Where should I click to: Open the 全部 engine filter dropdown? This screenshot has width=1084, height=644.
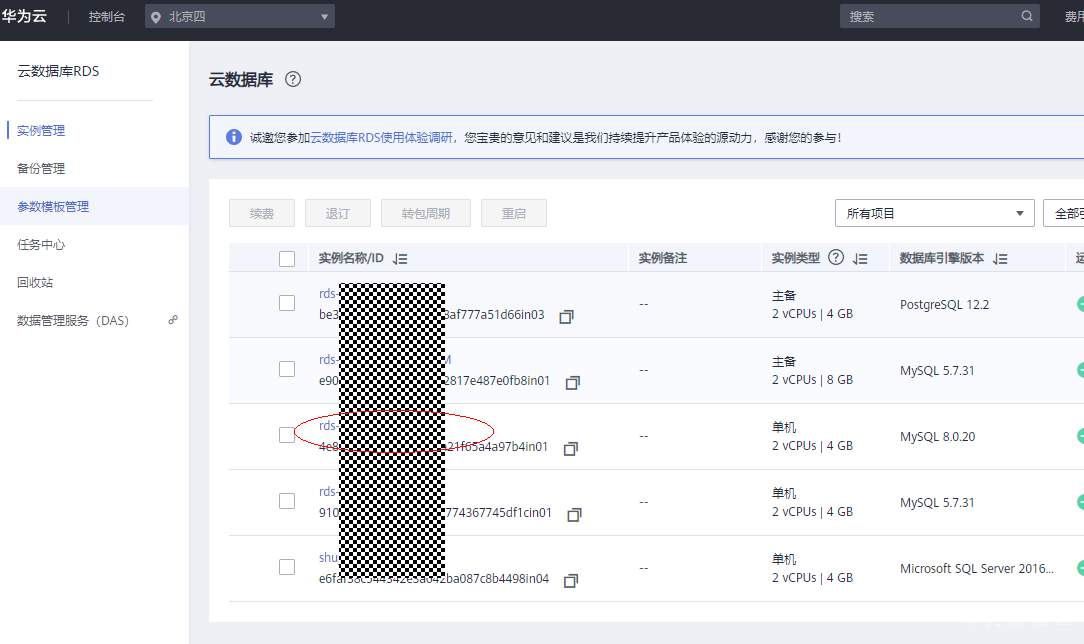click(x=1064, y=214)
